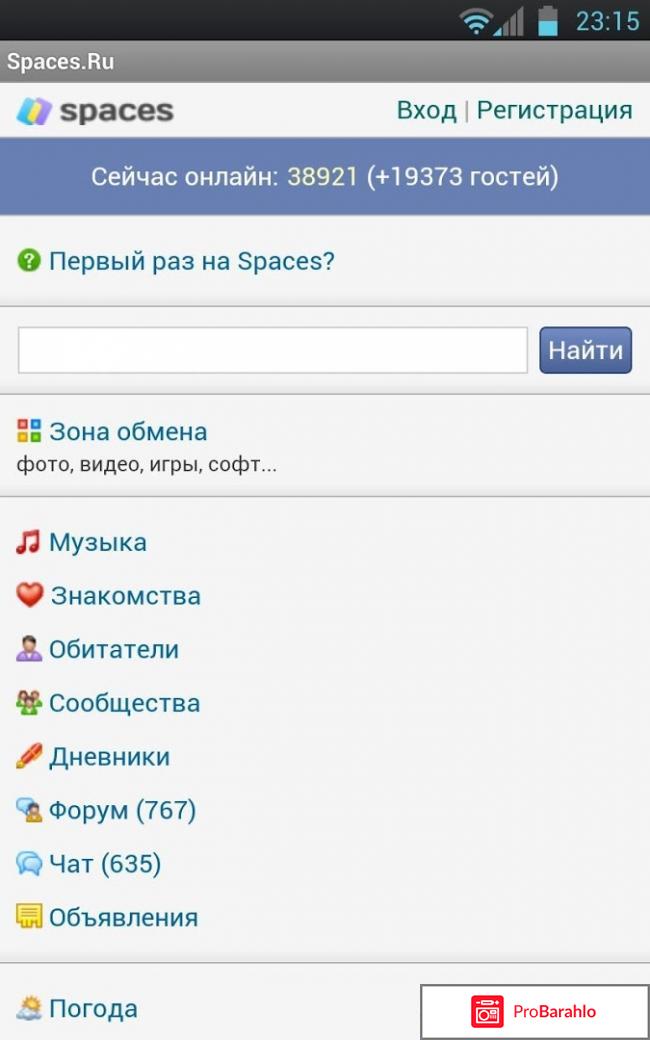Select the chat bubble icon beside Чат
650x1040 pixels.
[27, 864]
